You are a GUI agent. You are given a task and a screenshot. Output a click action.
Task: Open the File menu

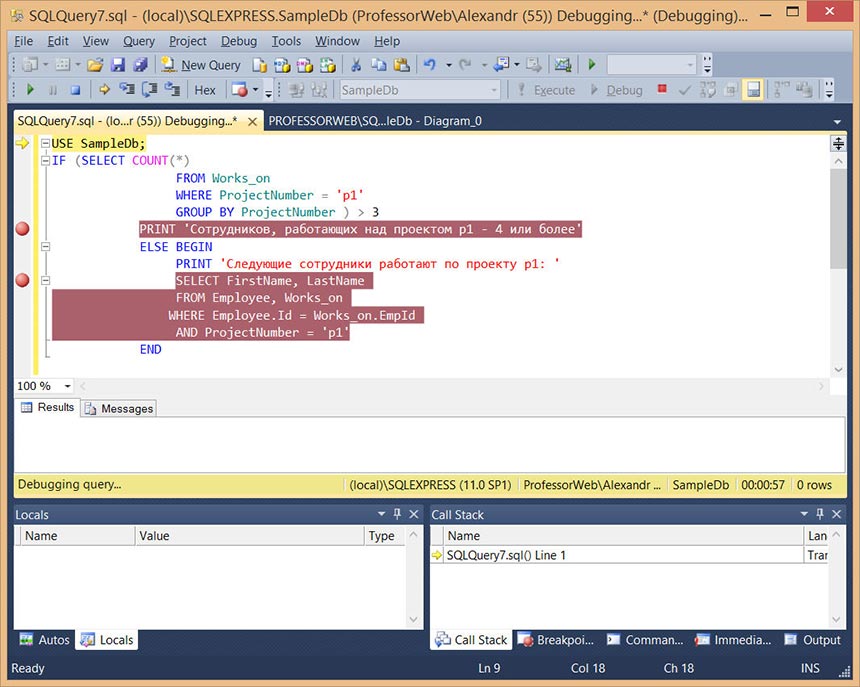[23, 41]
